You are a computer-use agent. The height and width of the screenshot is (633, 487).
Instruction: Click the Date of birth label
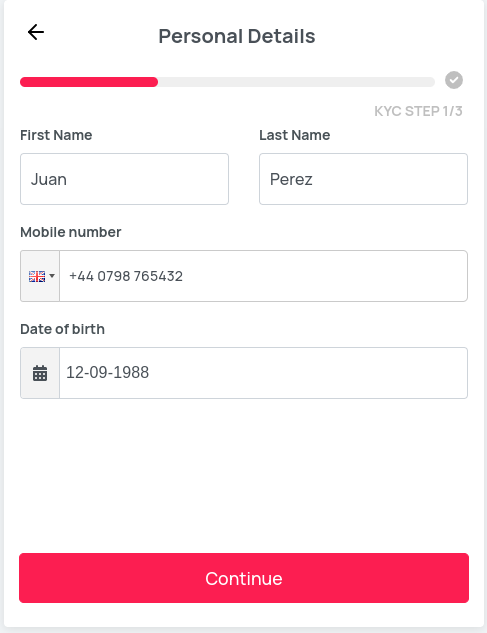click(x=63, y=329)
